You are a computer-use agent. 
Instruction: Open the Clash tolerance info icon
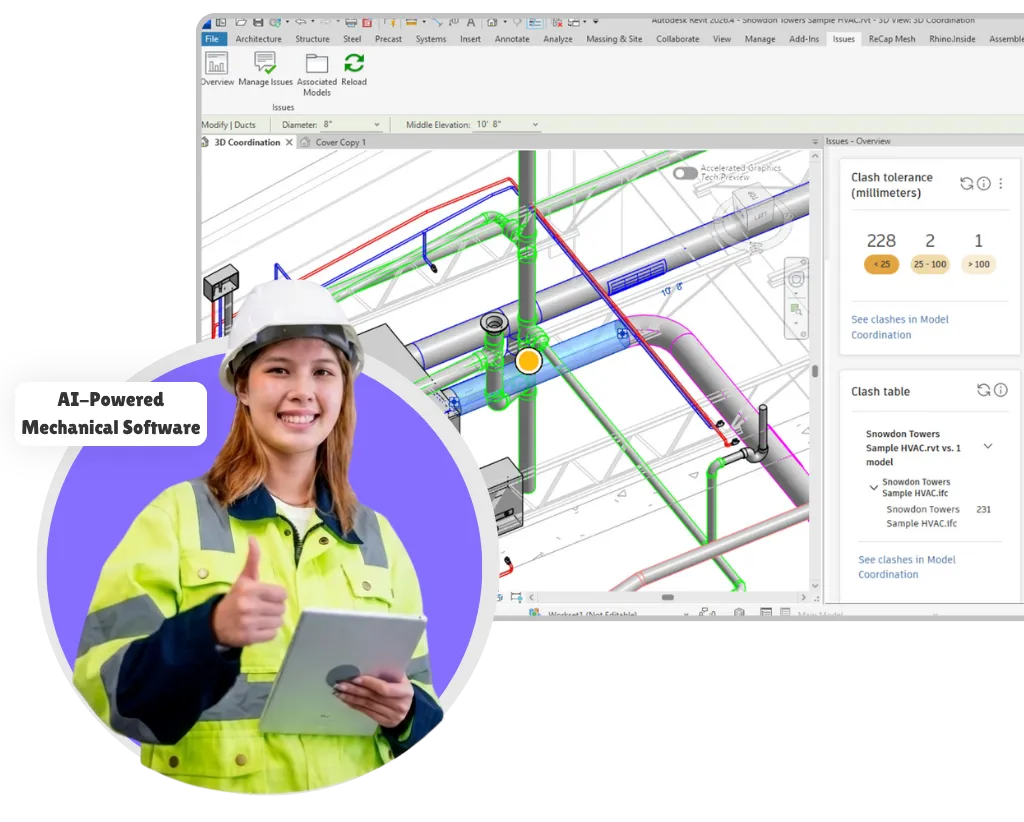pos(983,184)
